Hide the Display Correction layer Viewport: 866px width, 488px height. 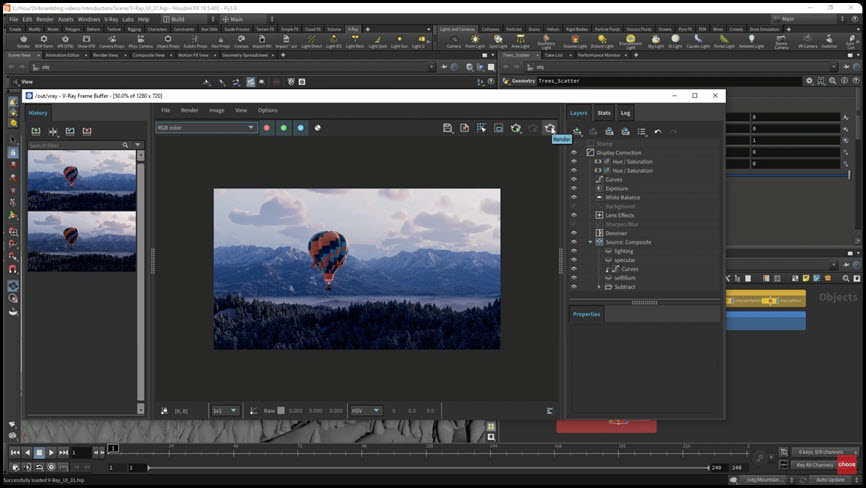pos(573,152)
